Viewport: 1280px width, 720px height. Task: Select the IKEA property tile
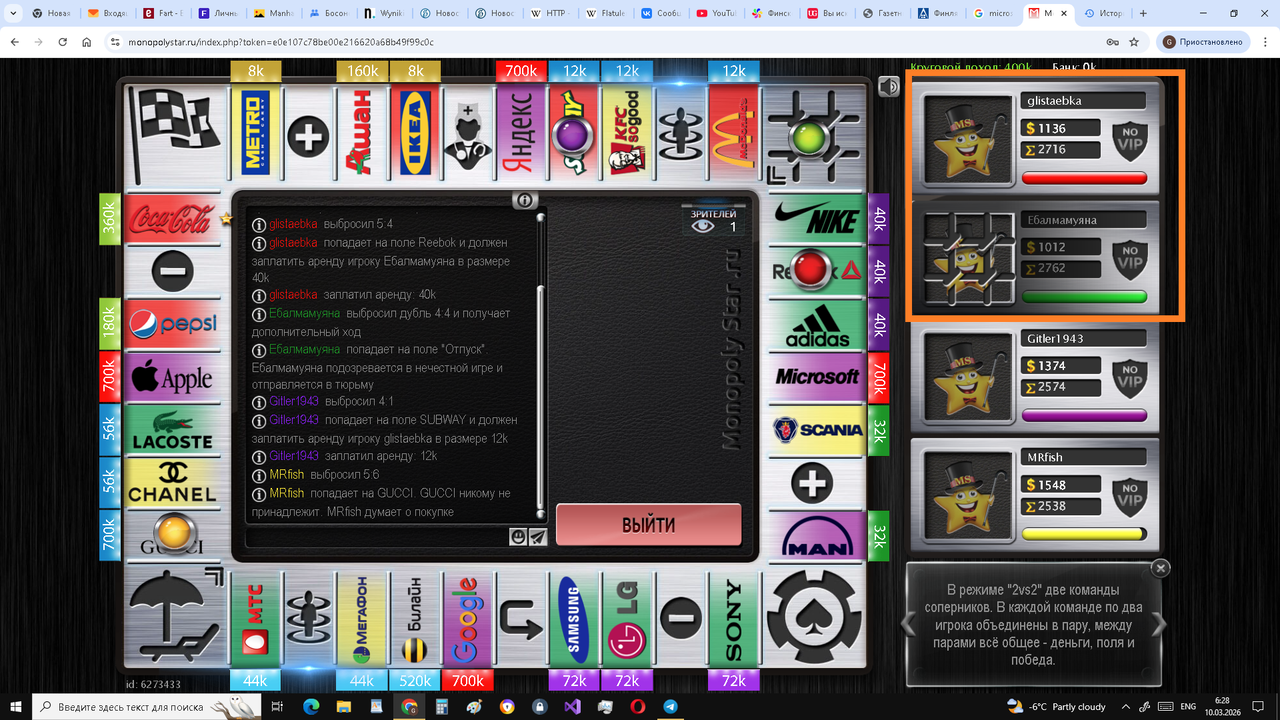(415, 135)
